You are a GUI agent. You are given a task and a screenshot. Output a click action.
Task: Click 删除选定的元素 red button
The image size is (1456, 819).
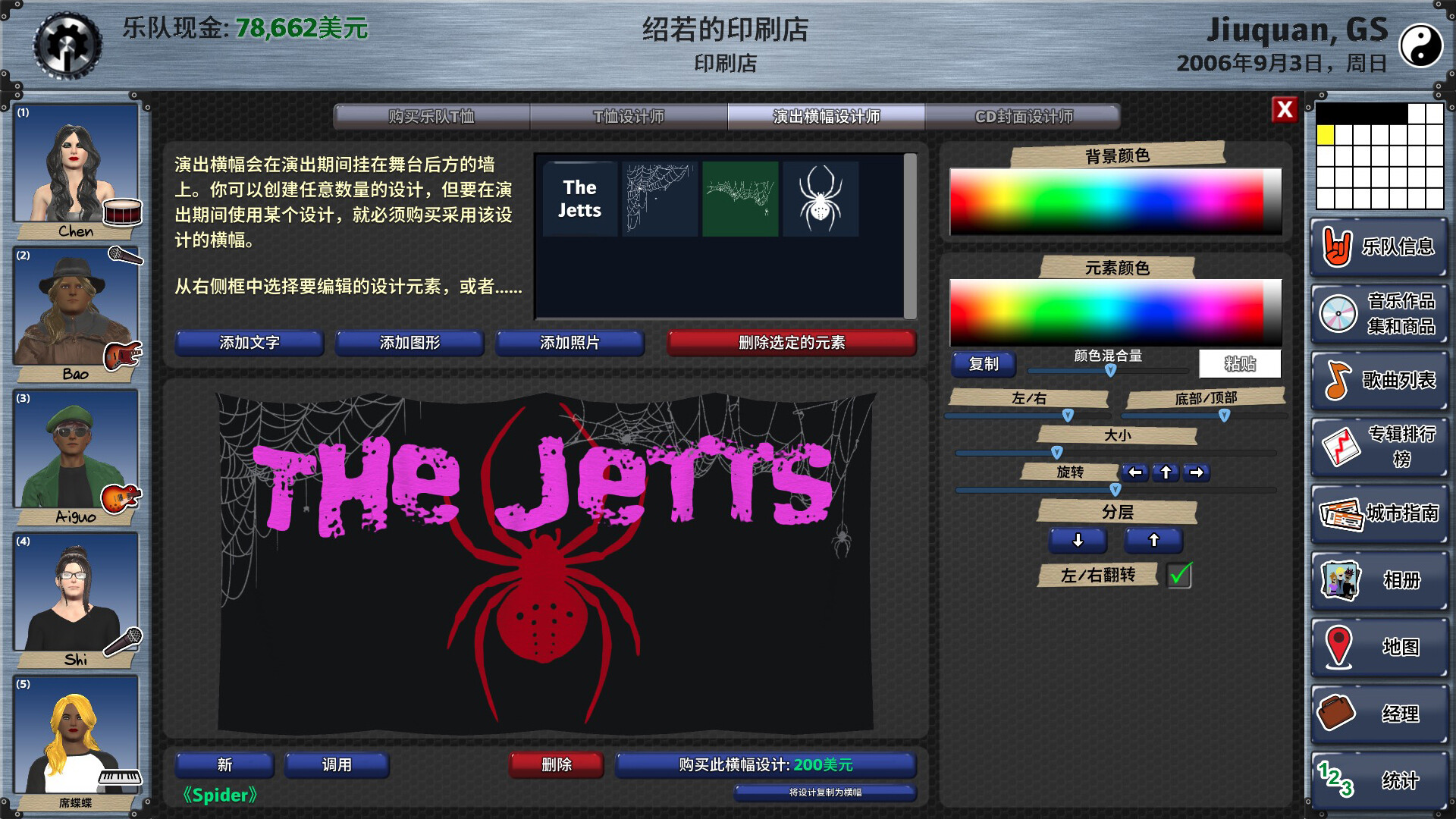(x=791, y=343)
